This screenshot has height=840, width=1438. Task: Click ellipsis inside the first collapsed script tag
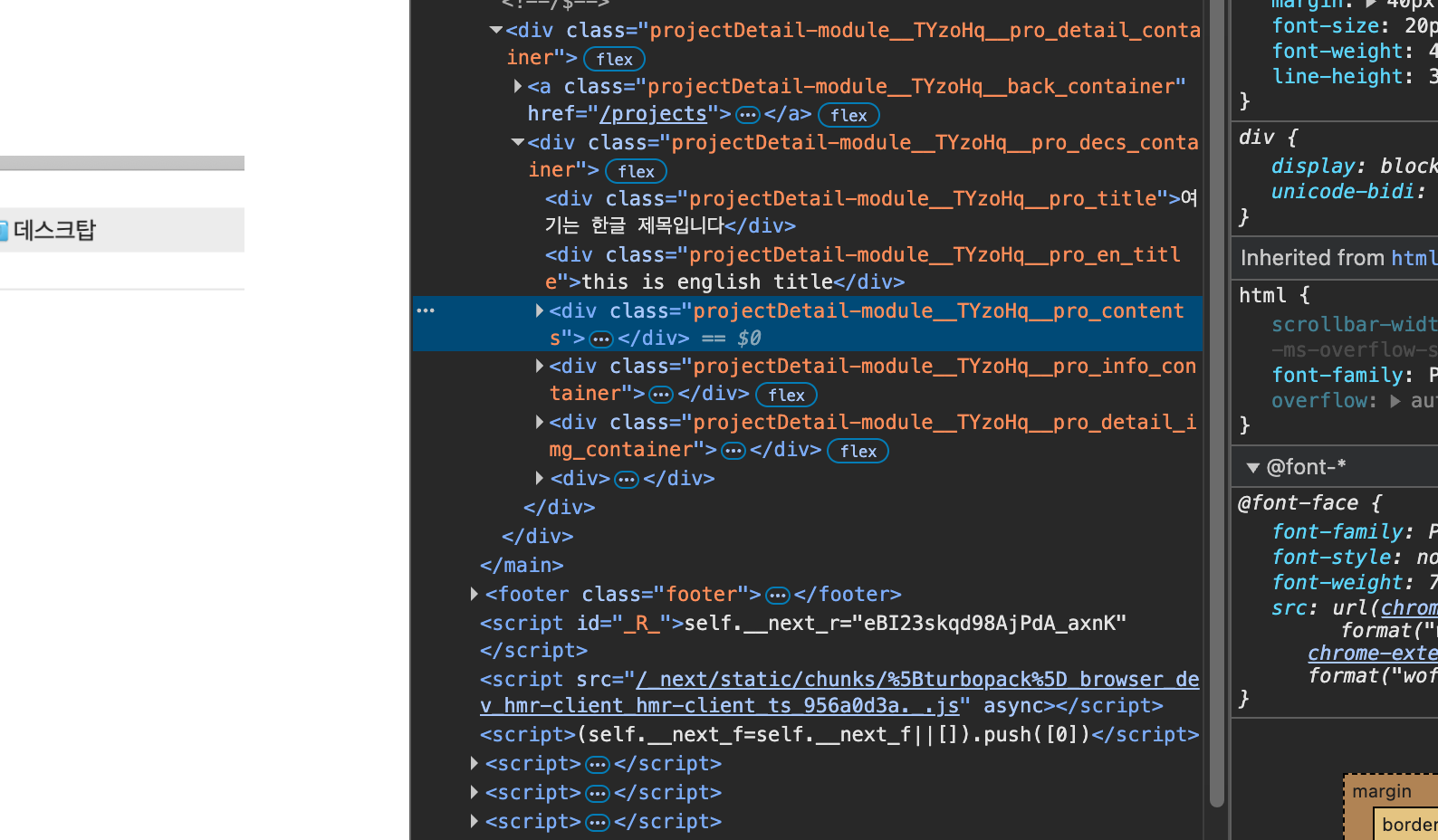[598, 765]
